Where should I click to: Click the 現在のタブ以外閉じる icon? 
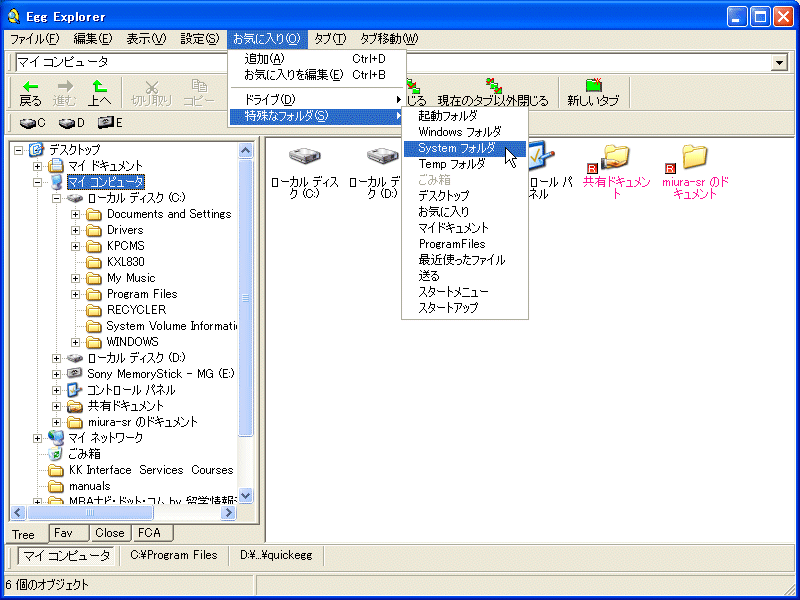pyautogui.click(x=493, y=85)
